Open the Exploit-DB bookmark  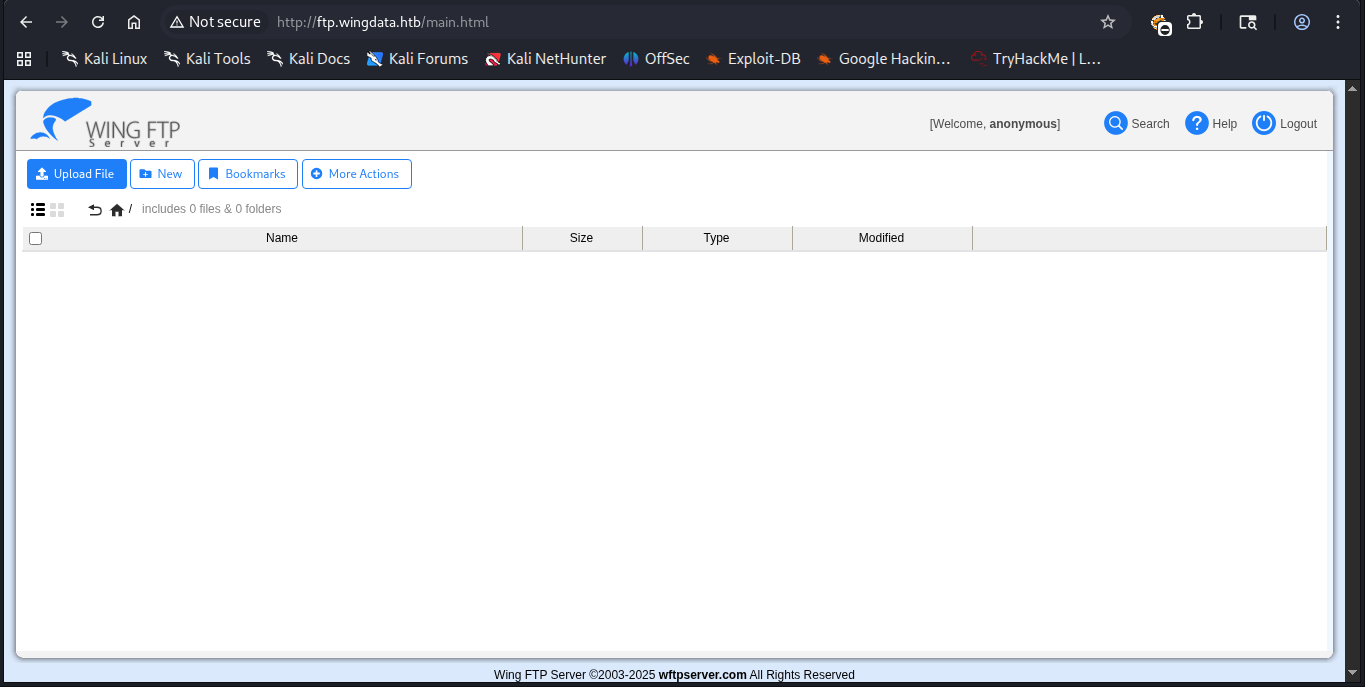tap(753, 59)
